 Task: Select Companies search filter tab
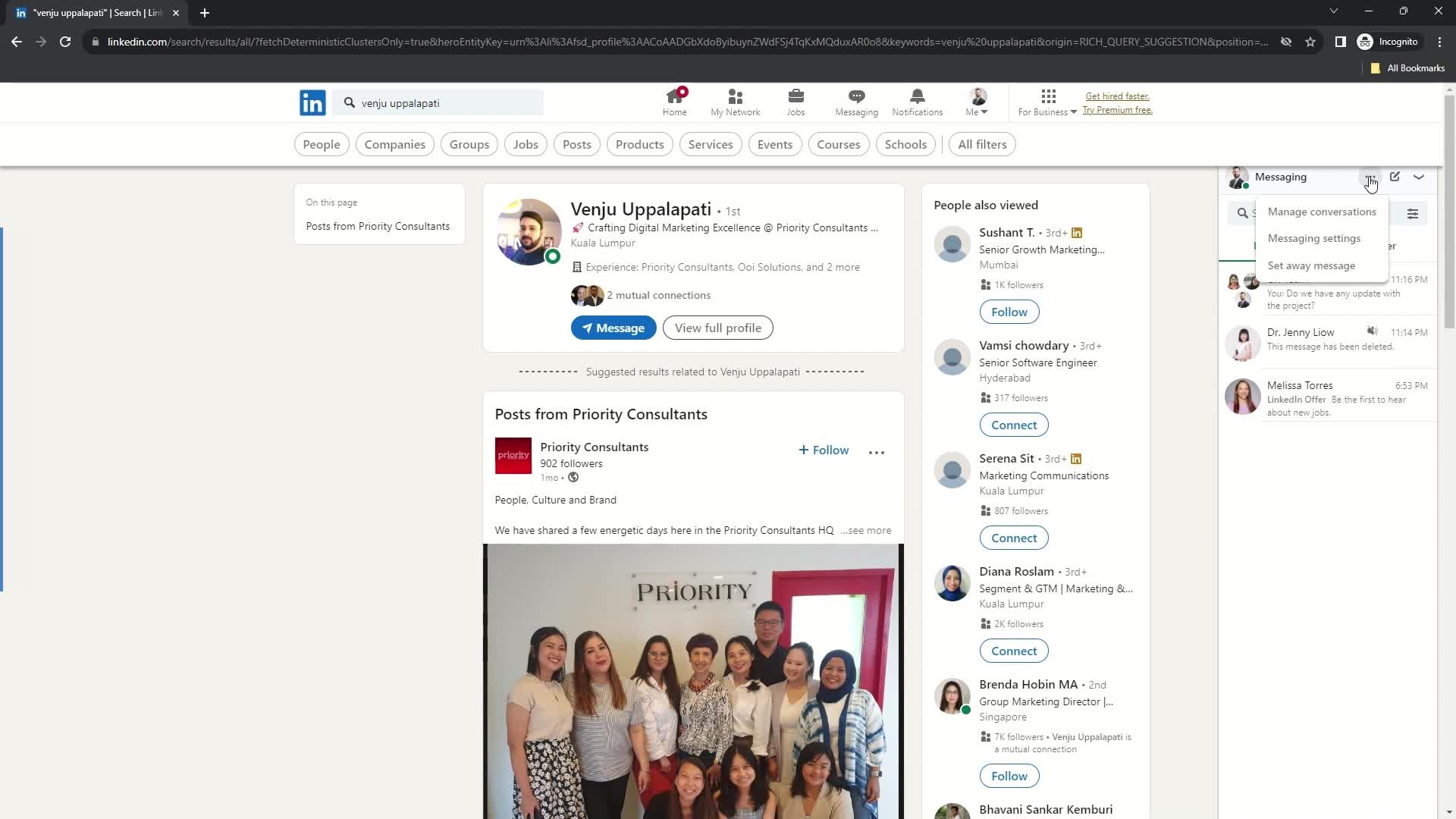(395, 144)
